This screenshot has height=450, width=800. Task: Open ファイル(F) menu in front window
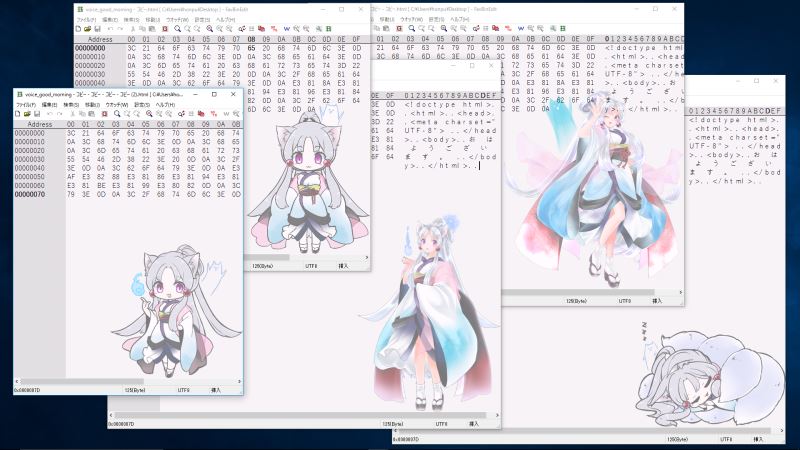point(26,105)
